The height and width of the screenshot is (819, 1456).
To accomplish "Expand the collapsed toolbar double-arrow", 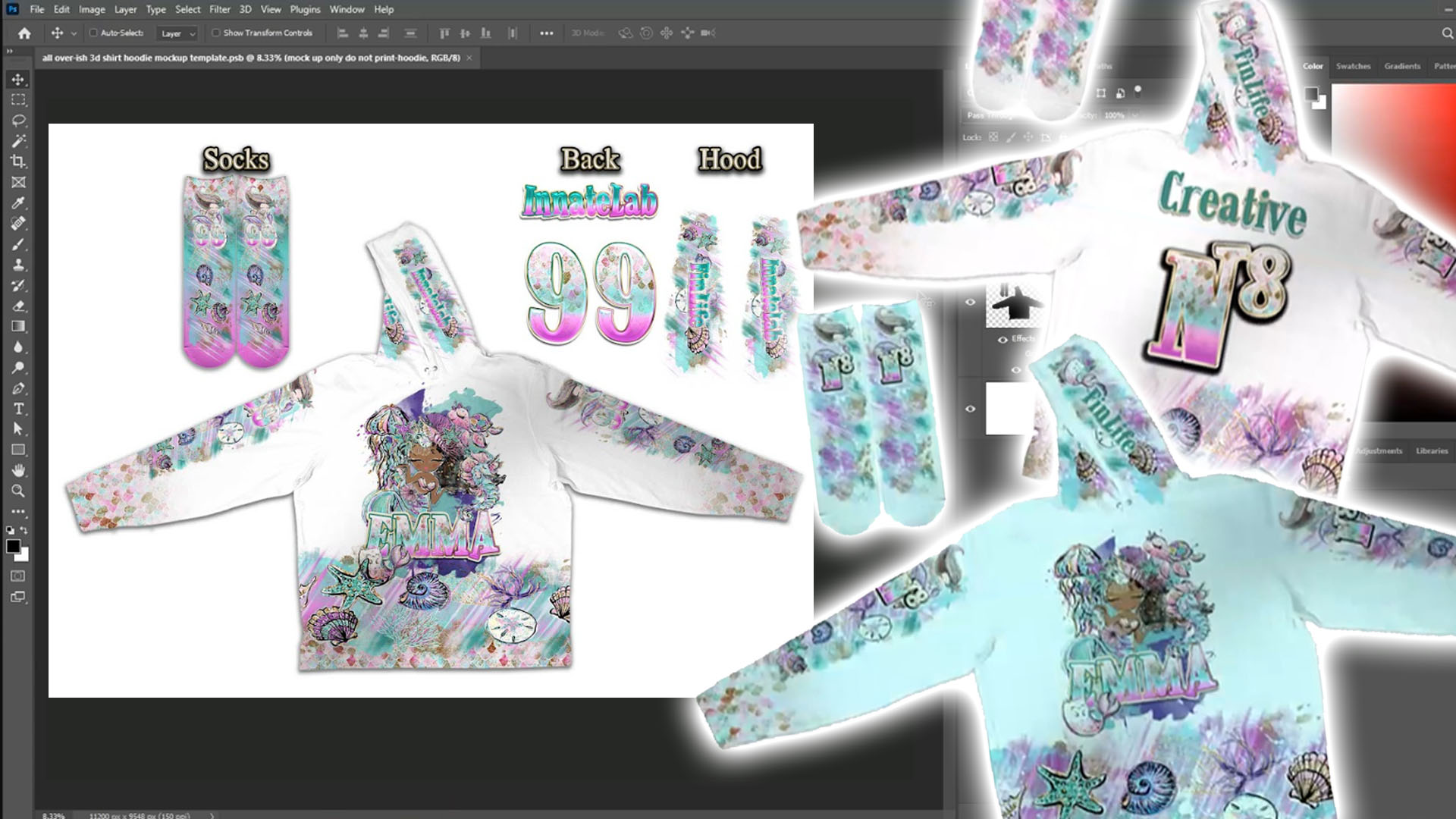I will (x=10, y=51).
